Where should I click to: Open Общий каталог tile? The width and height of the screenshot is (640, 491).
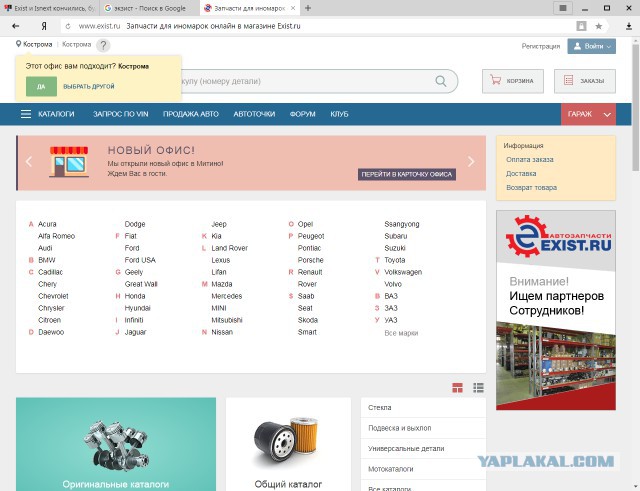tap(288, 444)
